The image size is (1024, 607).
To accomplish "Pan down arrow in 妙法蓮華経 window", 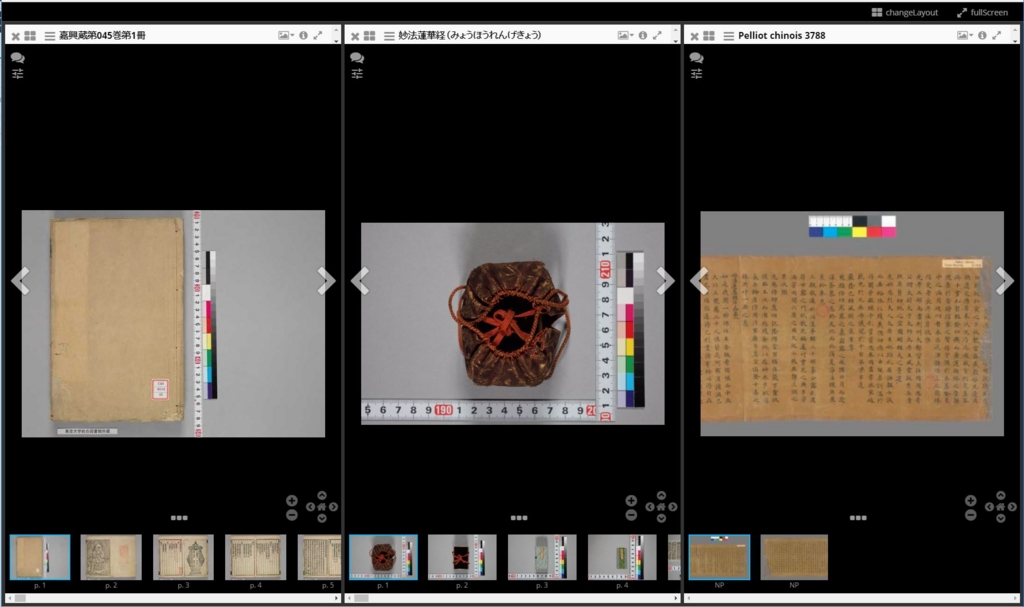I will (661, 518).
